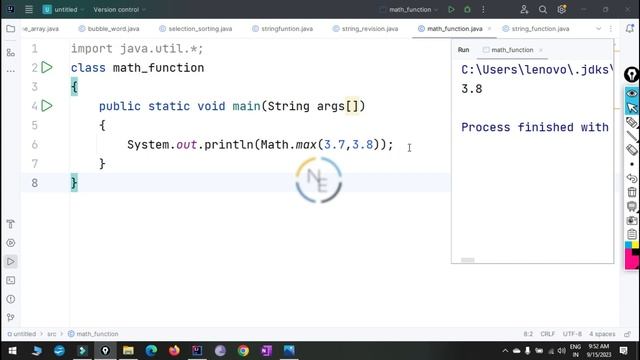Screen dimensions: 640x360
Task: Start Debug with the bug icon
Action: (x=467, y=9)
